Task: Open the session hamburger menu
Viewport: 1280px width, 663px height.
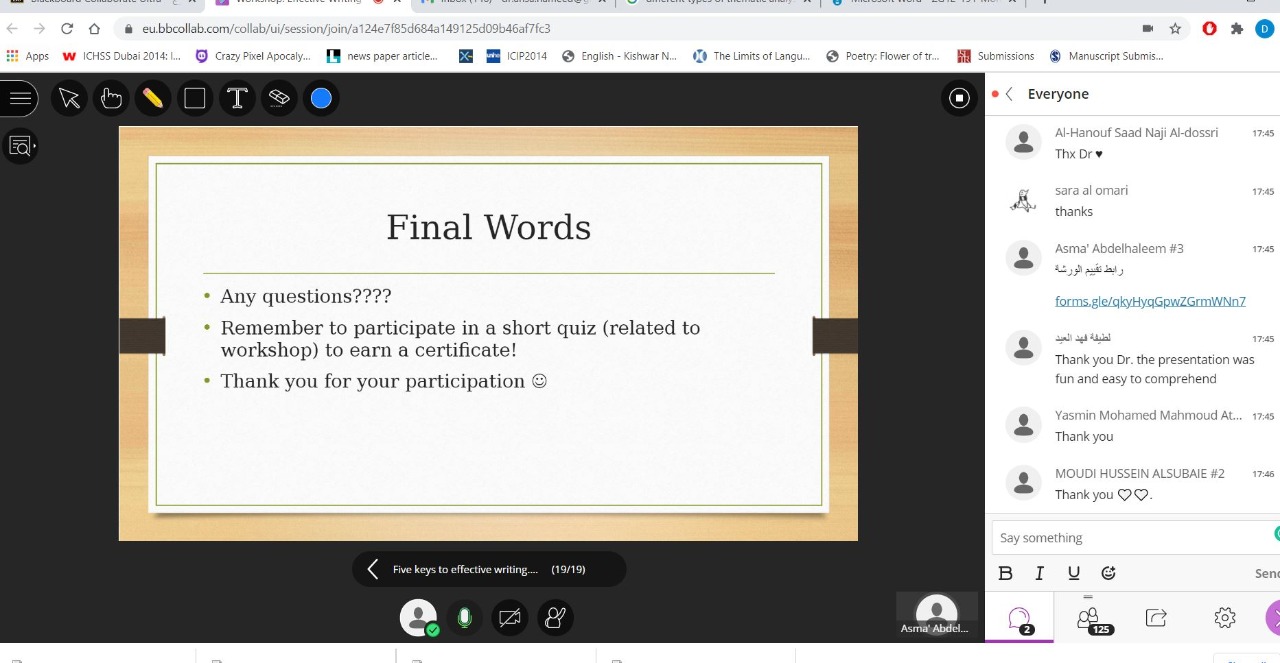Action: [20, 98]
